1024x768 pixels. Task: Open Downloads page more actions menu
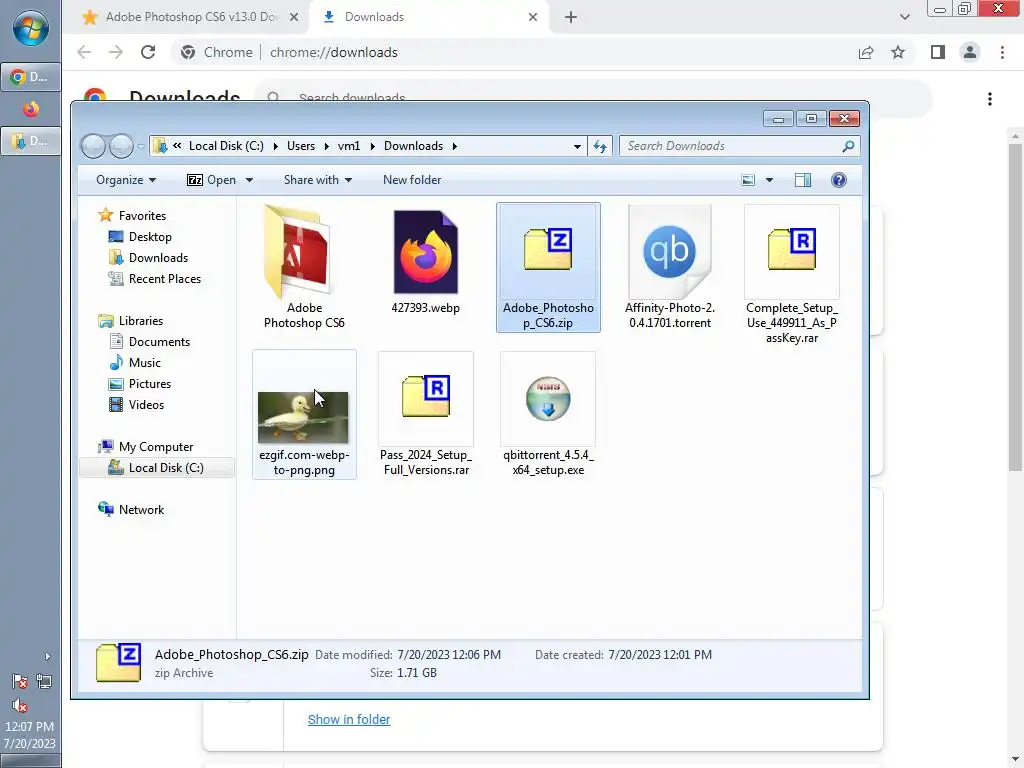(x=990, y=99)
